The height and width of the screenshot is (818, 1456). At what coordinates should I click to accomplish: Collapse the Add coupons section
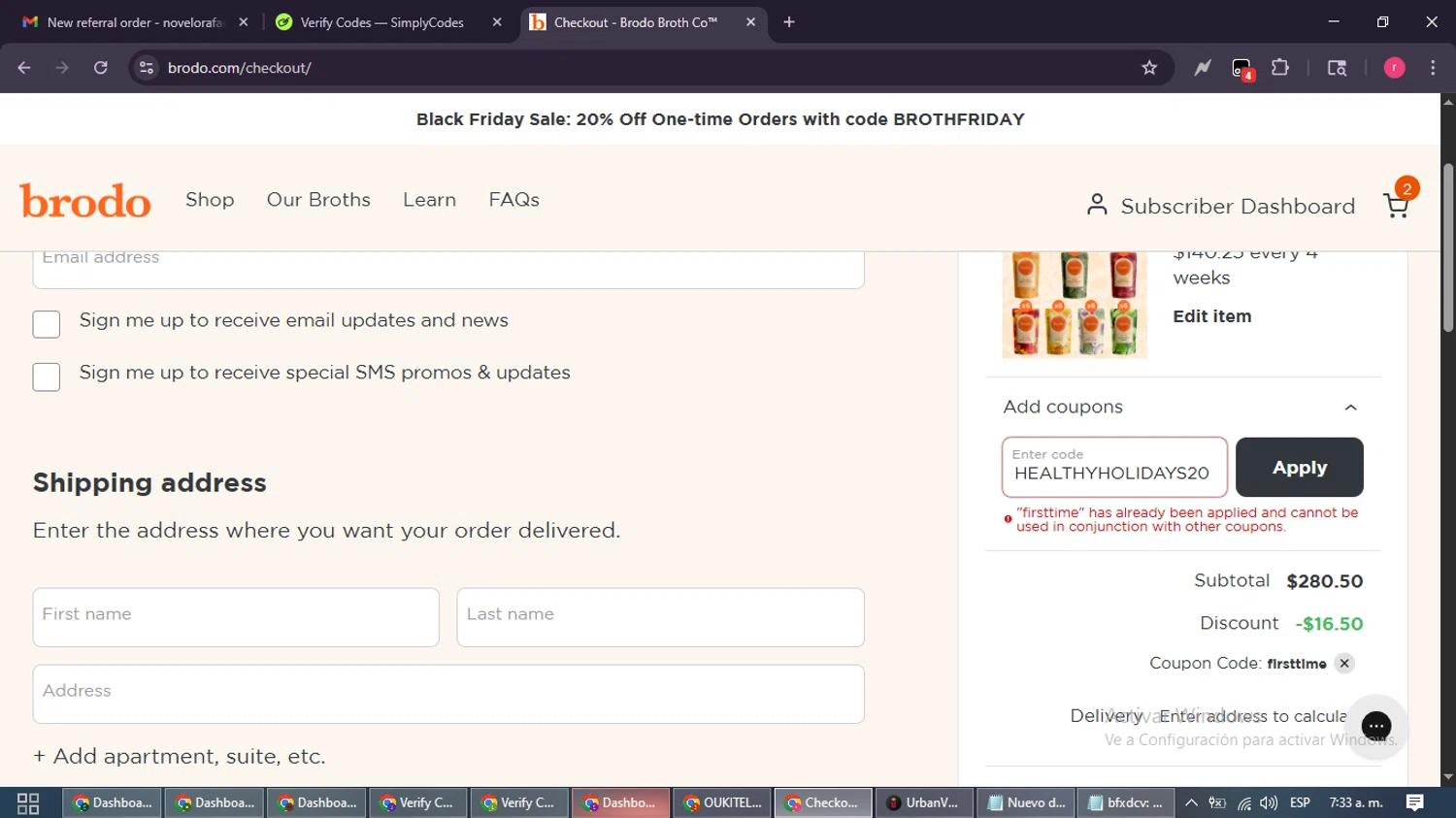click(x=1350, y=408)
